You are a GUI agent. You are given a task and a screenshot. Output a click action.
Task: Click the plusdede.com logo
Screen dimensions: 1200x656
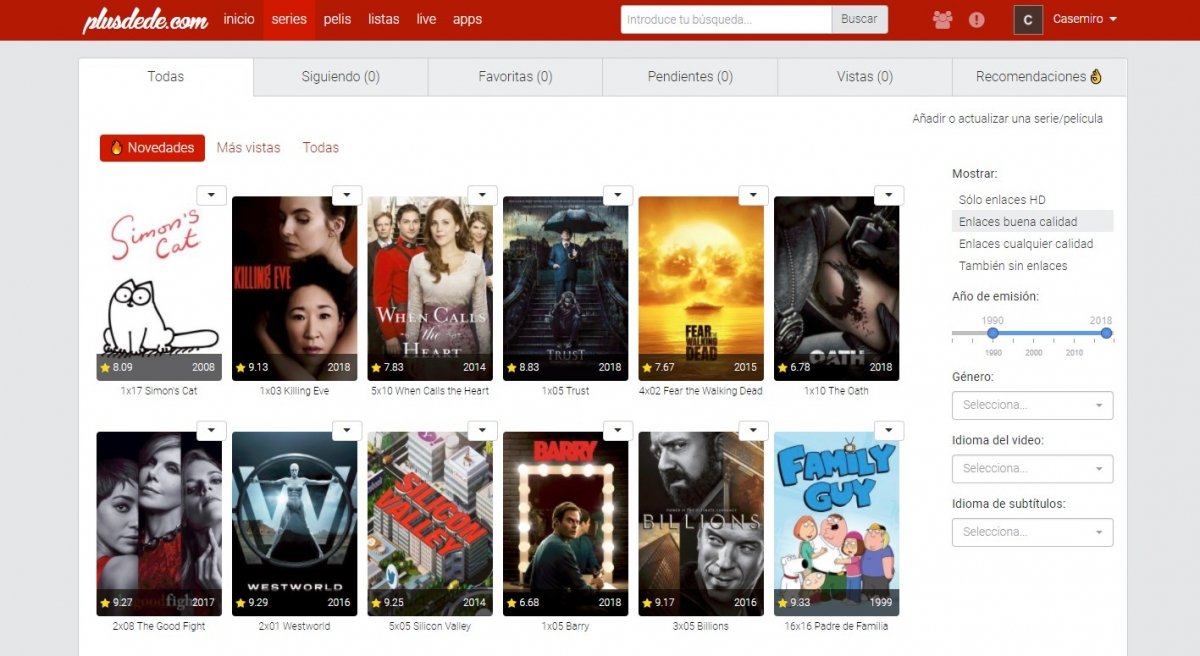click(145, 20)
